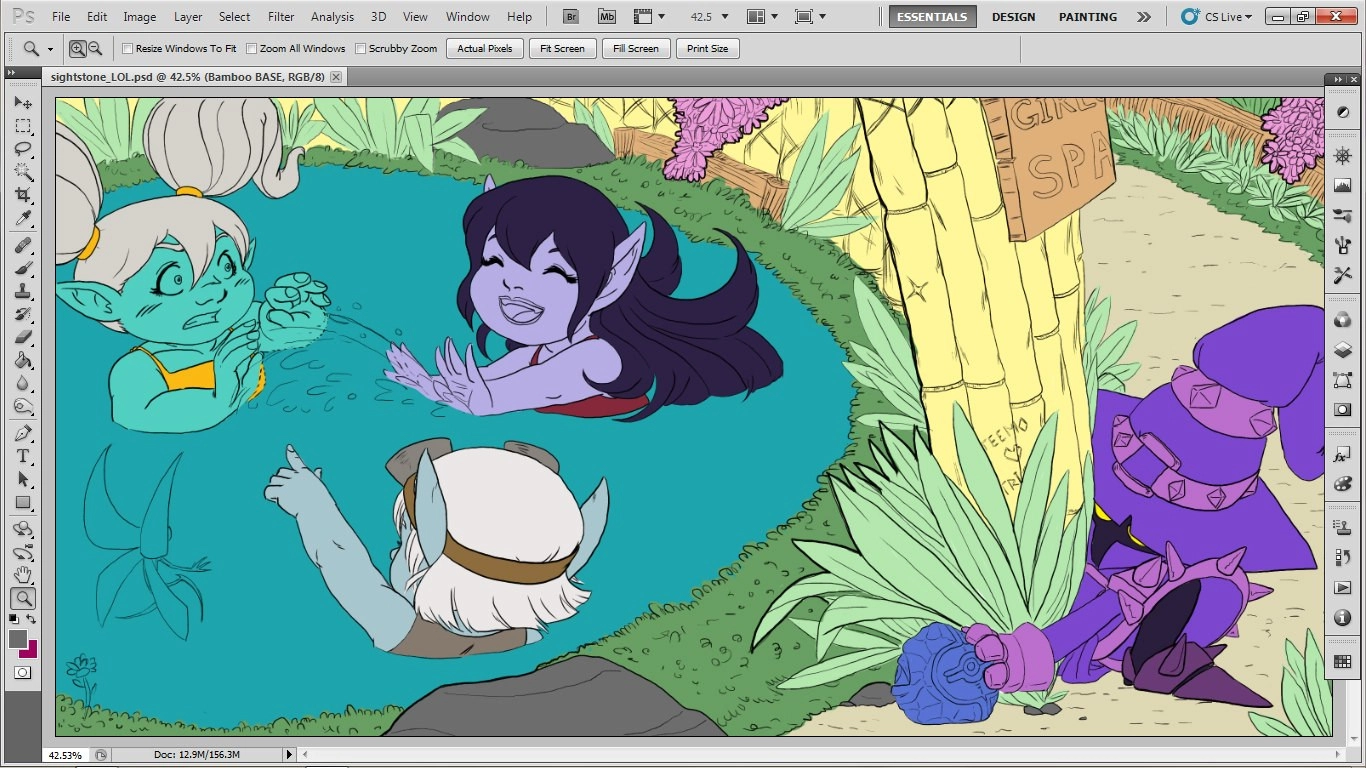Image resolution: width=1366 pixels, height=768 pixels.
Task: Select the Lasso tool
Action: point(22,149)
